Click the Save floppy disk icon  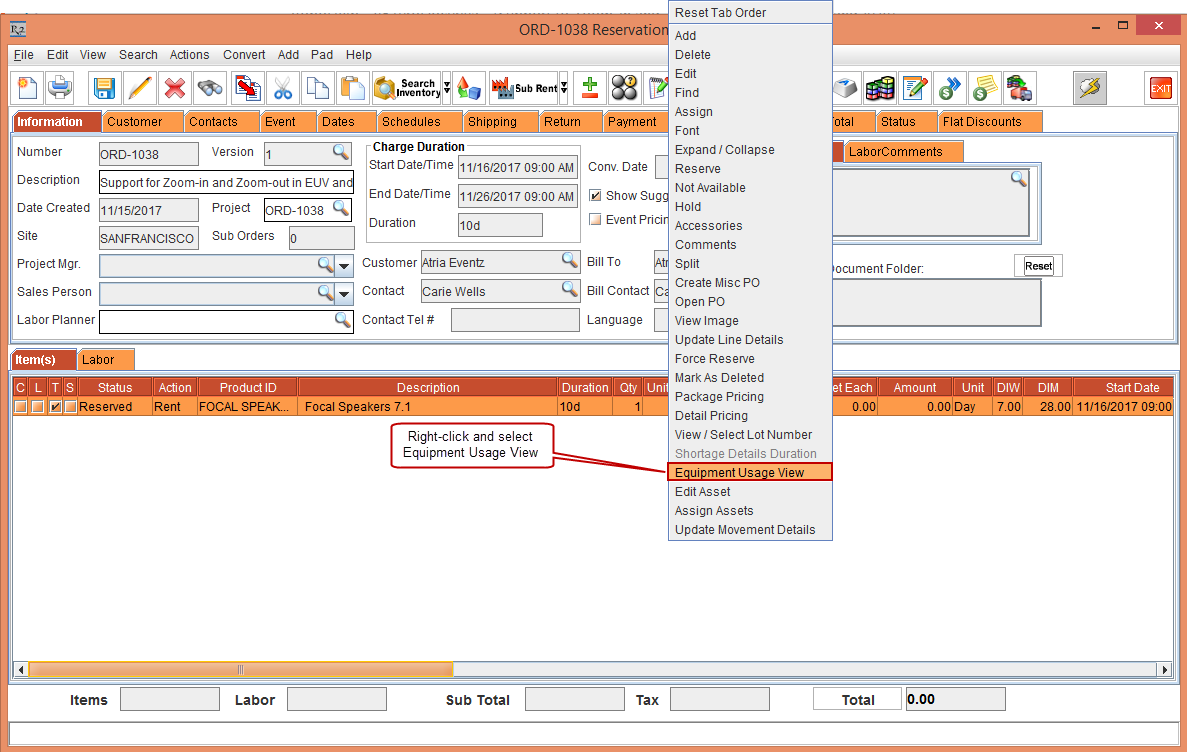tap(104, 88)
